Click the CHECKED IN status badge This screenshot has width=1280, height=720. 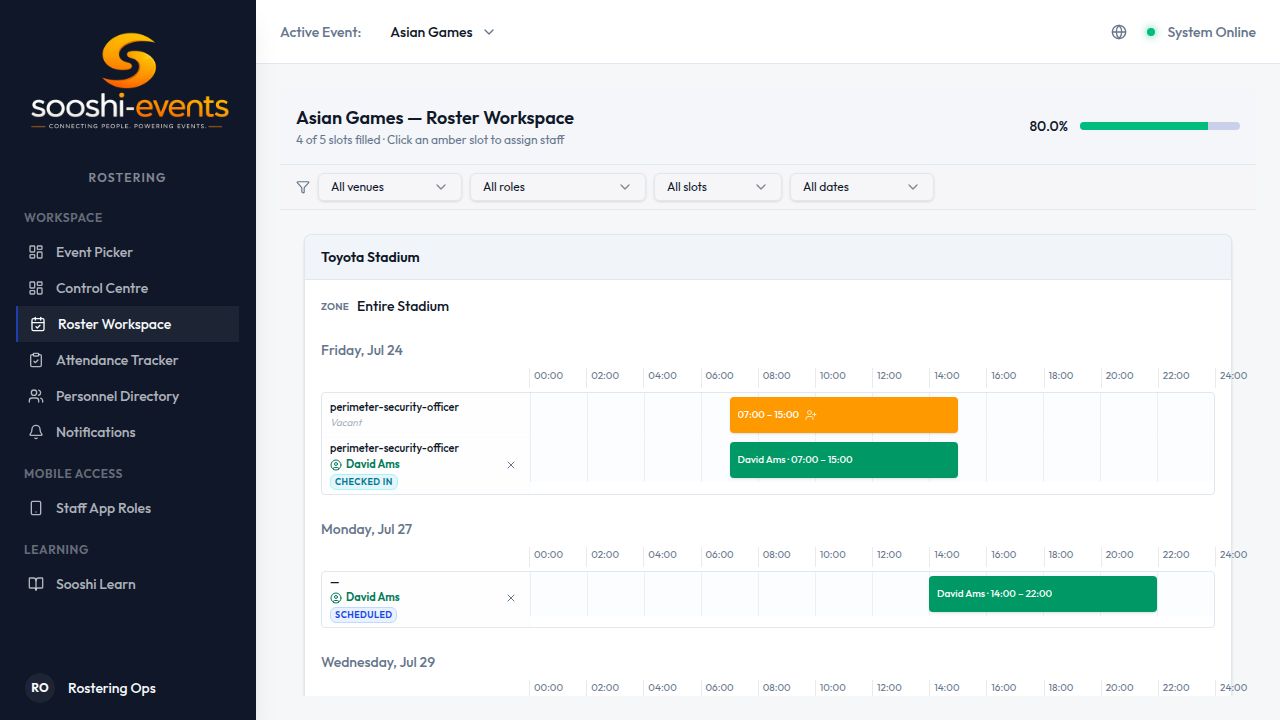pyautogui.click(x=364, y=482)
